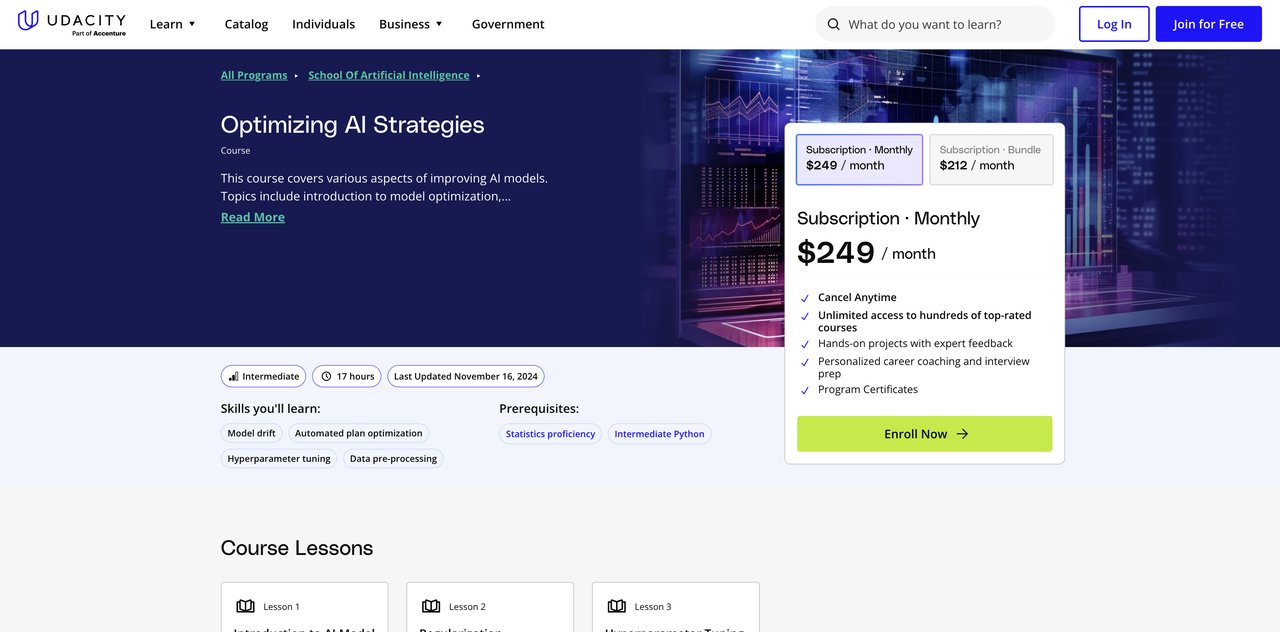
Task: Open School Of Artificial Intelligence breadcrumb link
Action: pyautogui.click(x=389, y=75)
